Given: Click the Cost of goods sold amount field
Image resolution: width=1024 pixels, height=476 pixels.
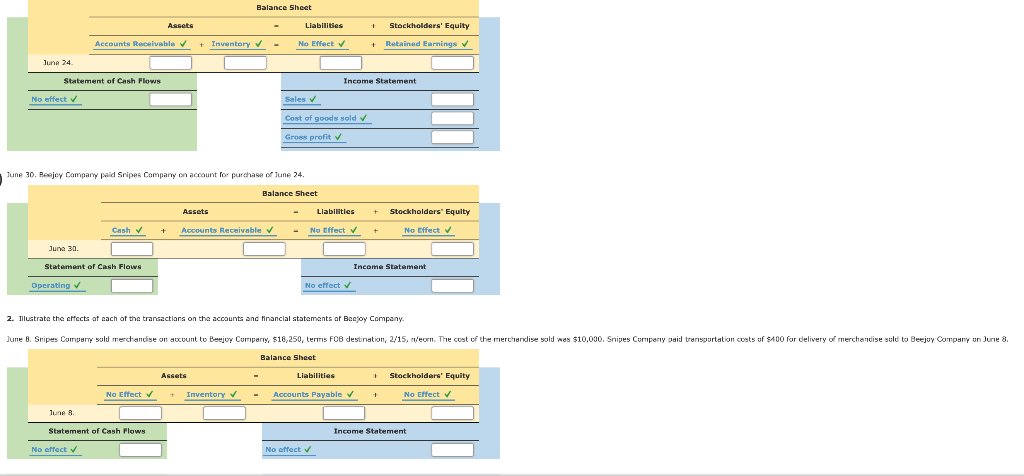Looking at the screenshot, I should (x=452, y=118).
